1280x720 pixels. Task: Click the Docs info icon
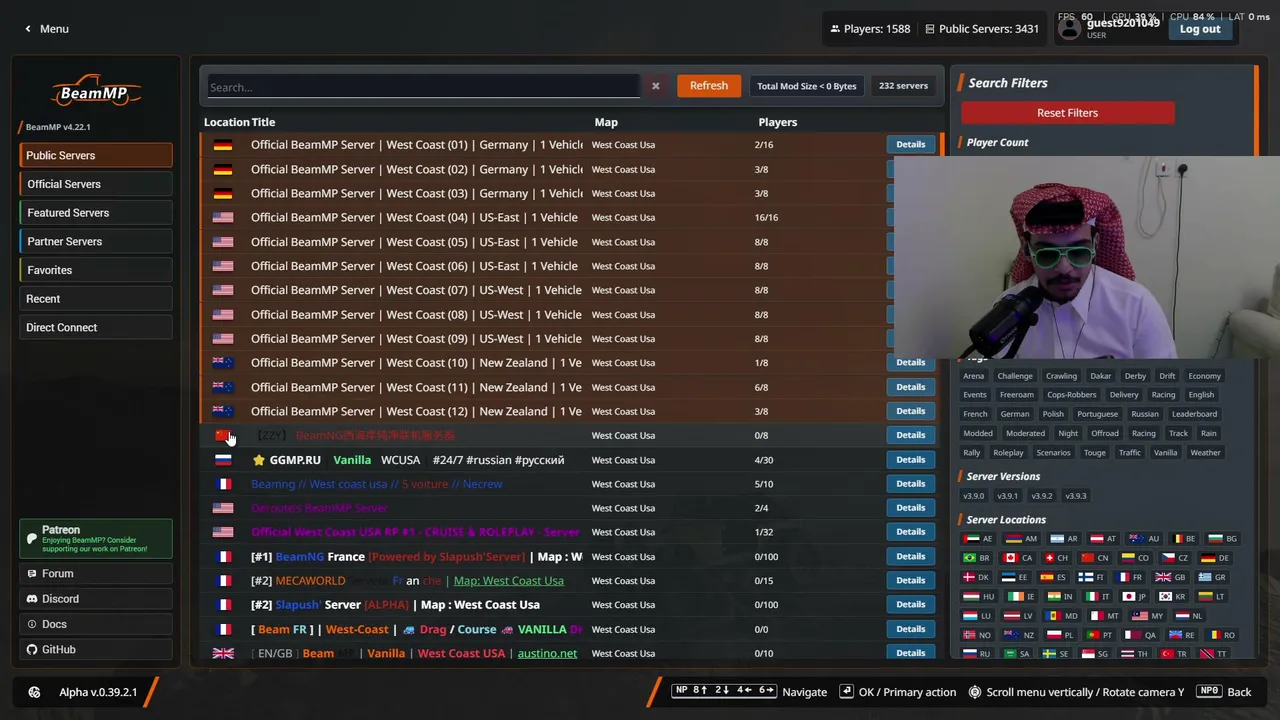pyautogui.click(x=32, y=624)
